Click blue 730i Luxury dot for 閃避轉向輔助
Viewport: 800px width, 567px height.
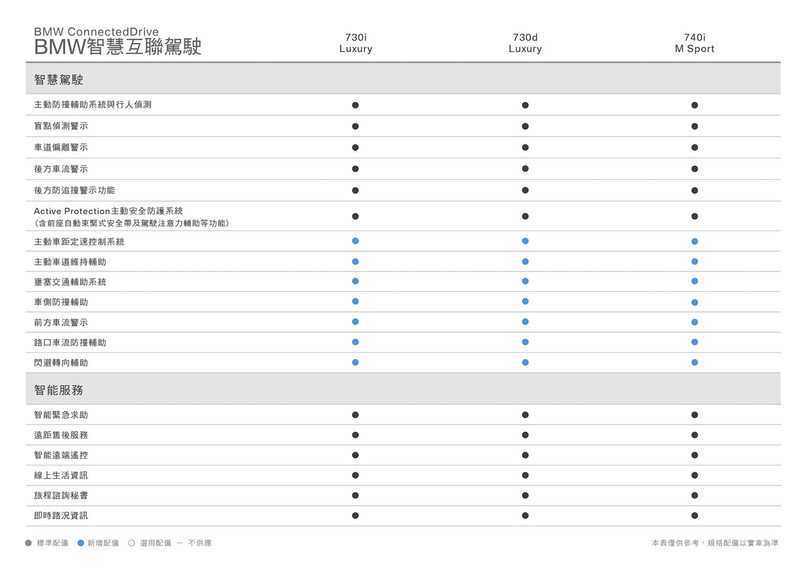tap(355, 362)
